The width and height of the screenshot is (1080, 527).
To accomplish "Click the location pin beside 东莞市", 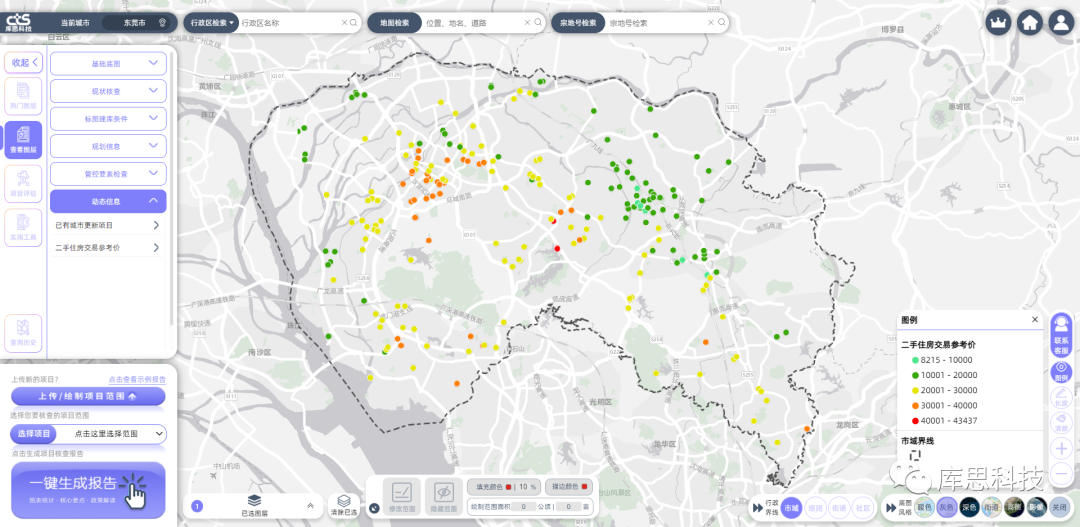I will [163, 23].
